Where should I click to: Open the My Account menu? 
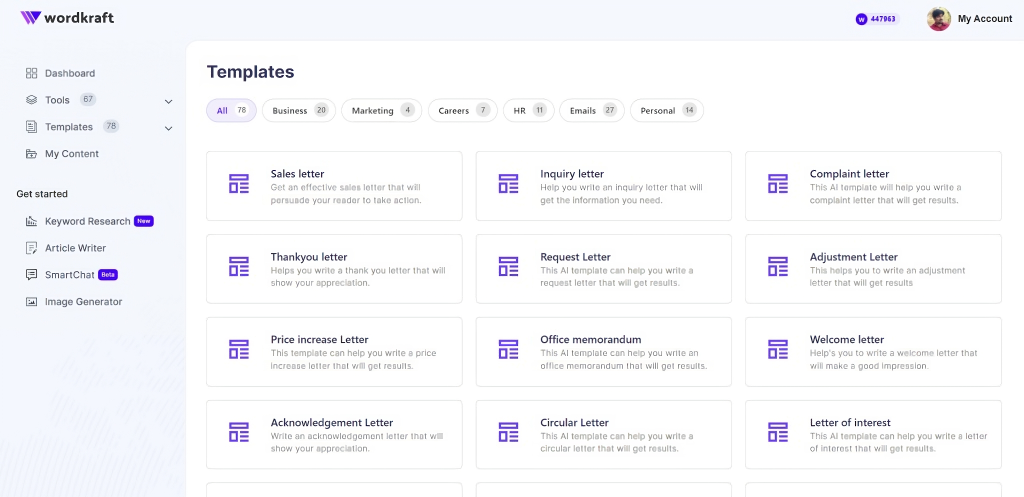[985, 19]
